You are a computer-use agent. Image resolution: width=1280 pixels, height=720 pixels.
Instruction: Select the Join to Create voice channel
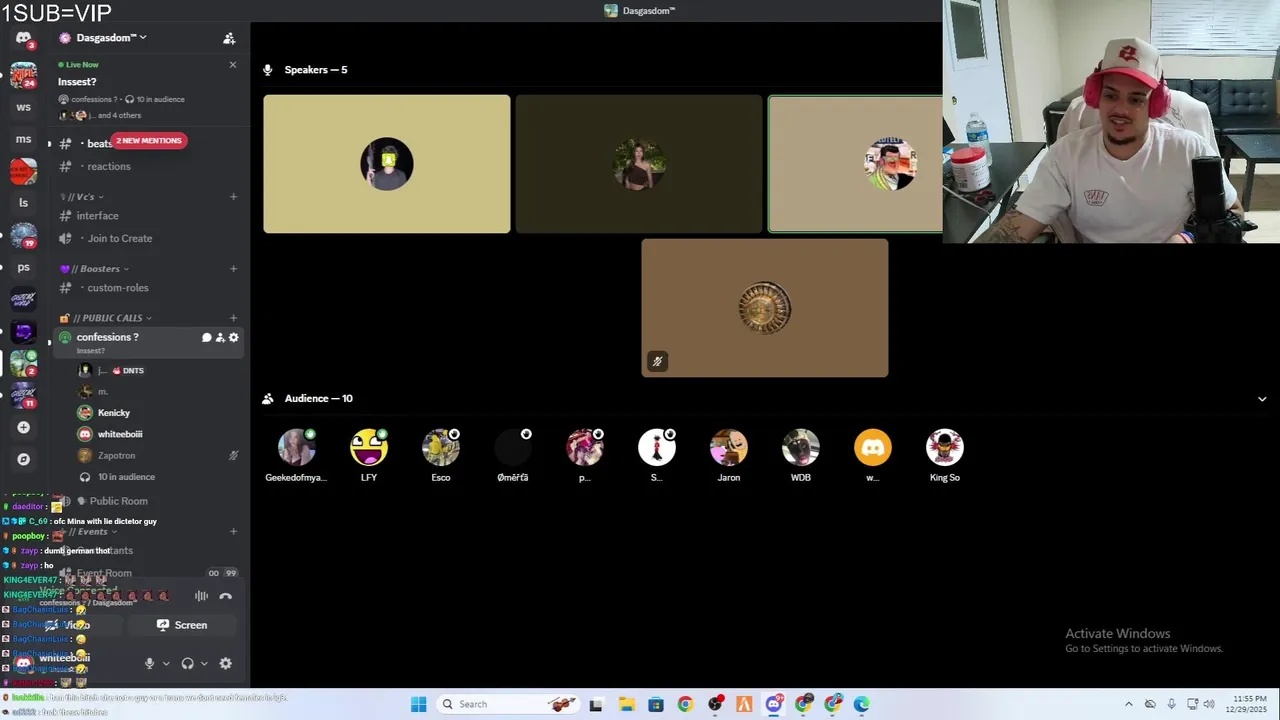point(147,238)
